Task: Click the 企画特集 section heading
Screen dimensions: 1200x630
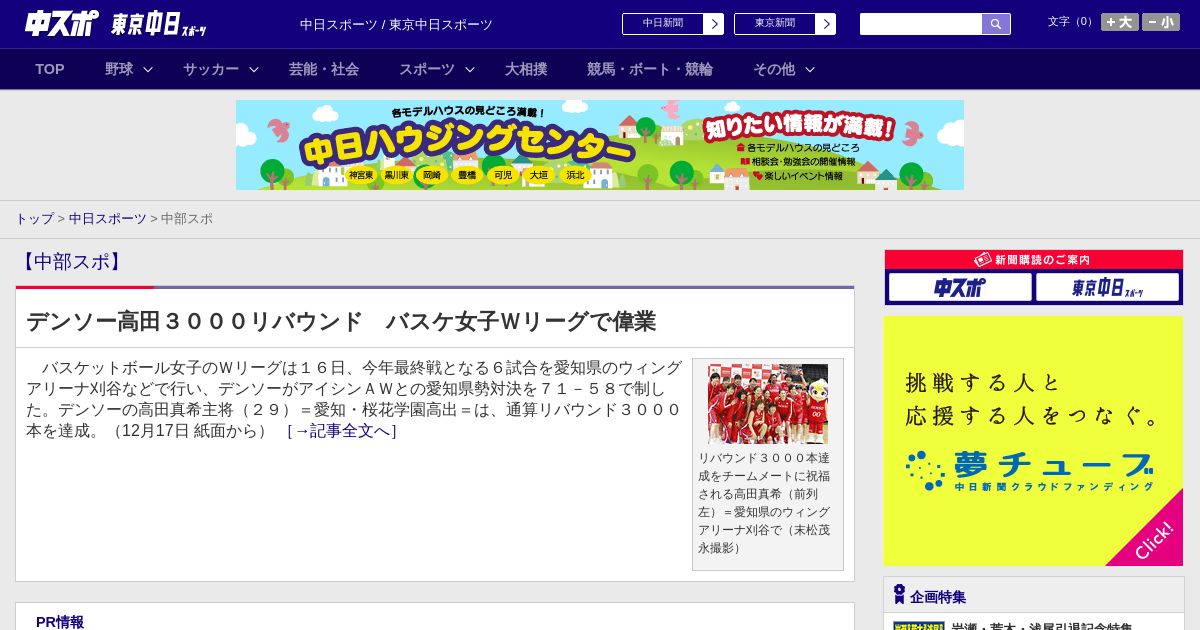Action: click(938, 596)
